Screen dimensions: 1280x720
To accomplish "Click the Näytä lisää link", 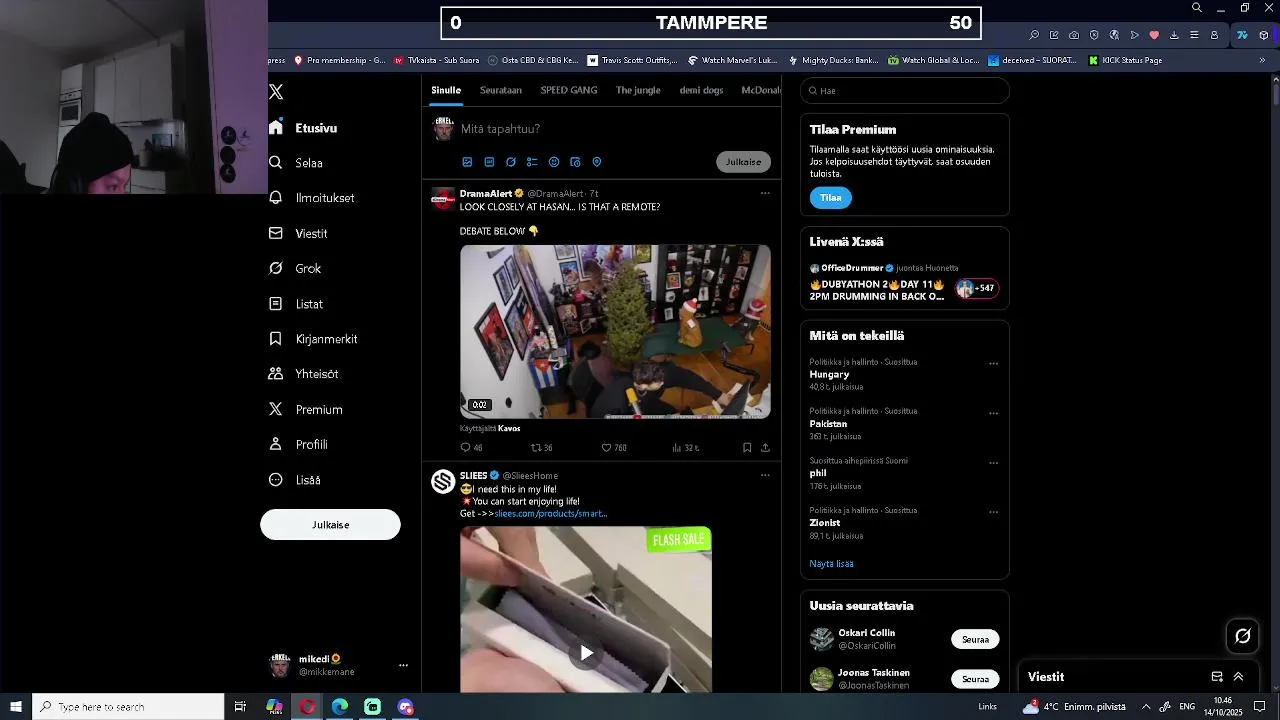I will pyautogui.click(x=831, y=564).
